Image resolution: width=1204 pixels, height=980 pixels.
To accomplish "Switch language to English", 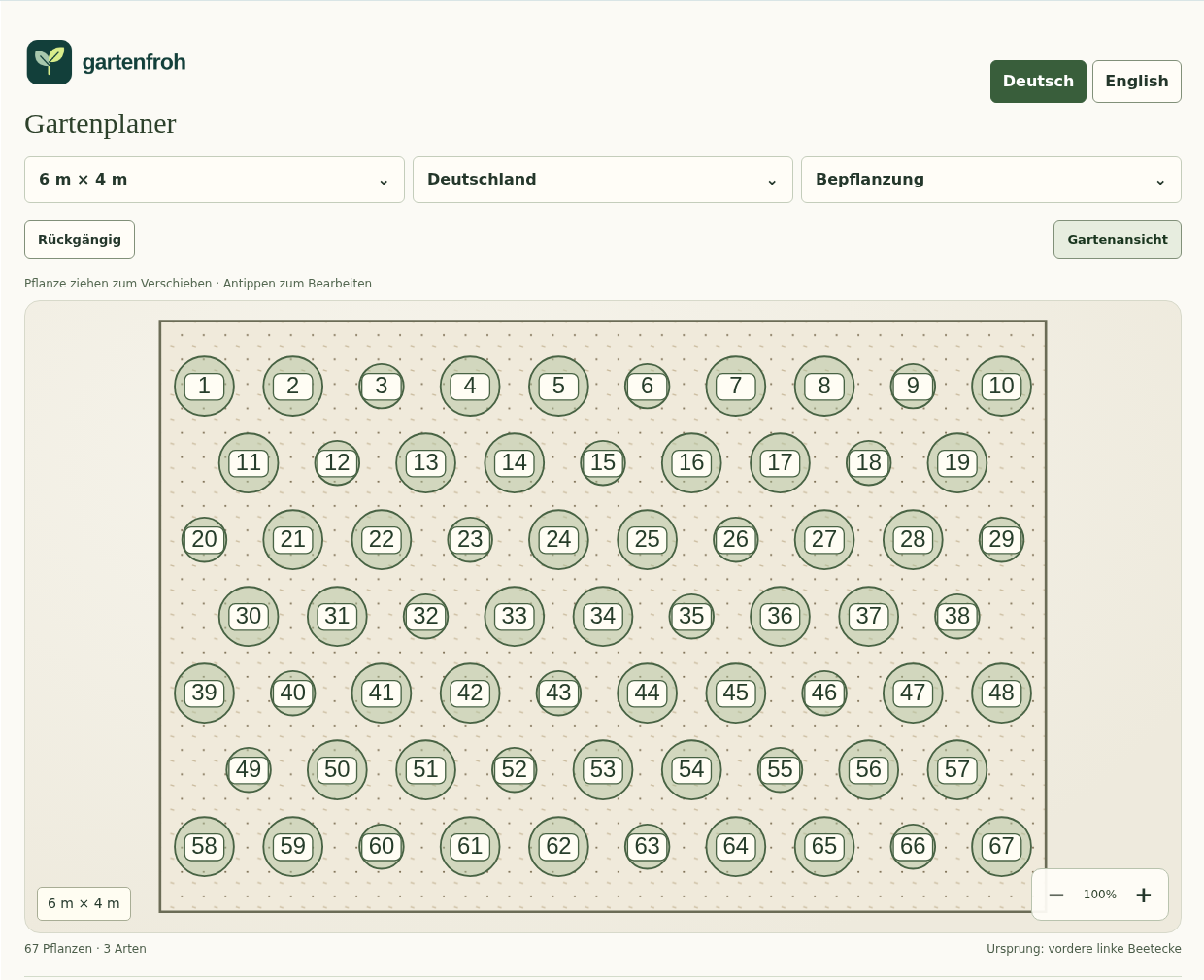I will (x=1137, y=82).
